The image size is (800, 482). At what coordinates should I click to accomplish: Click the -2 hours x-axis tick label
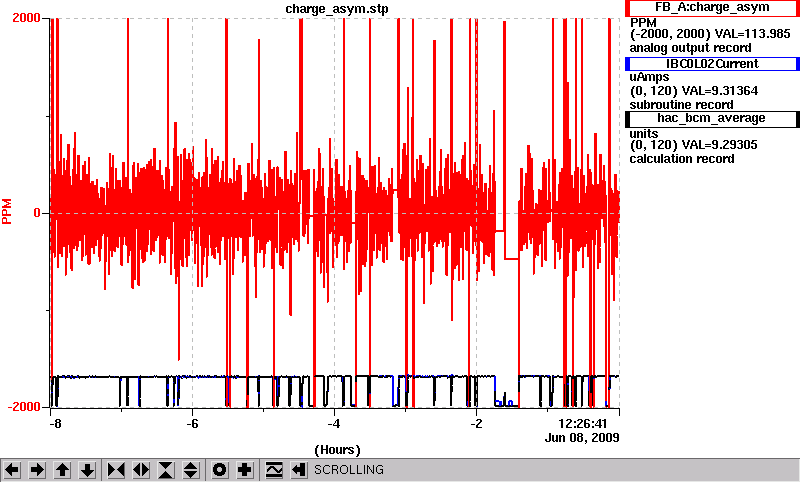pyautogui.click(x=476, y=424)
